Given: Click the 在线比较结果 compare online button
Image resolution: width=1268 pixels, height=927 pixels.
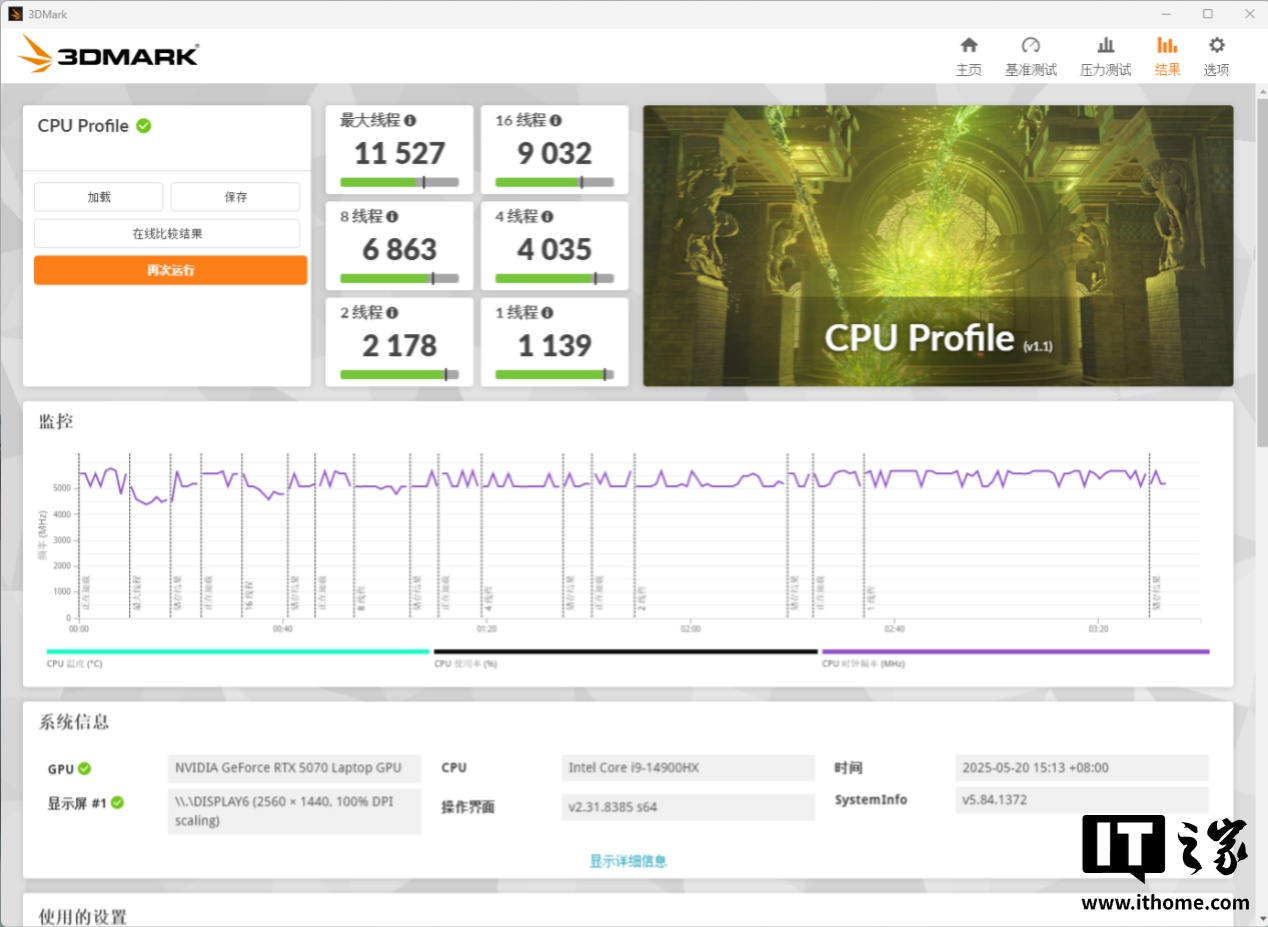Looking at the screenshot, I should coord(167,234).
